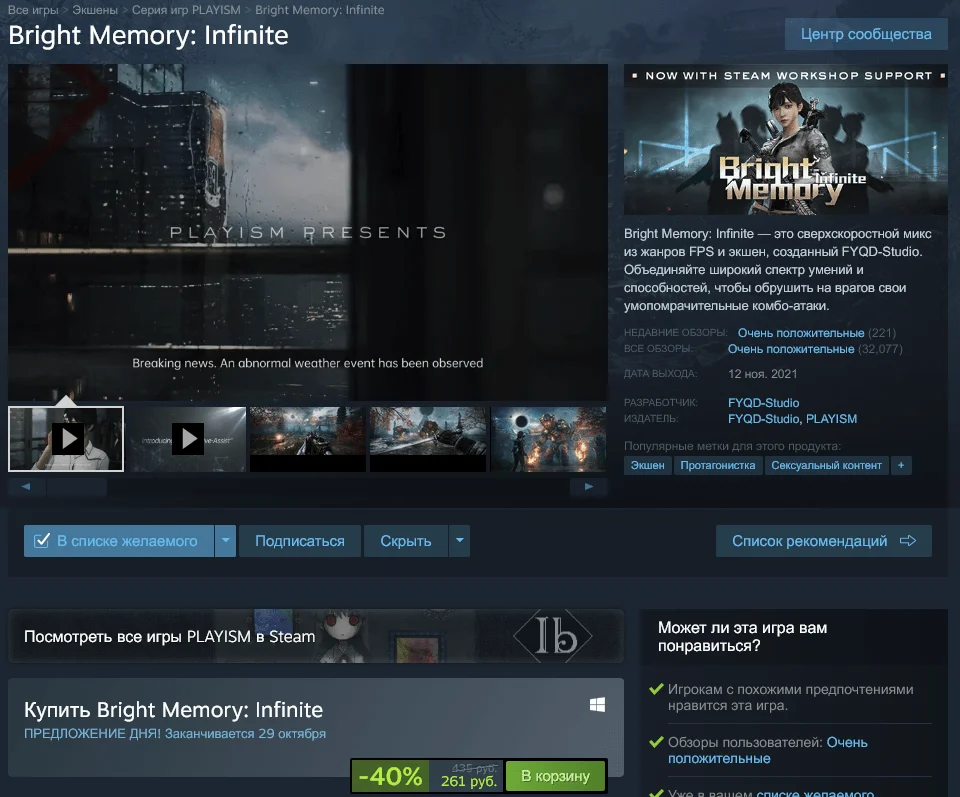Viewport: 960px width, 797px height.
Task: Click 'ПРЕДЛОЖЕНИЕ ДНЯ! Заканчивается 29 октября' text
Action: click(175, 733)
